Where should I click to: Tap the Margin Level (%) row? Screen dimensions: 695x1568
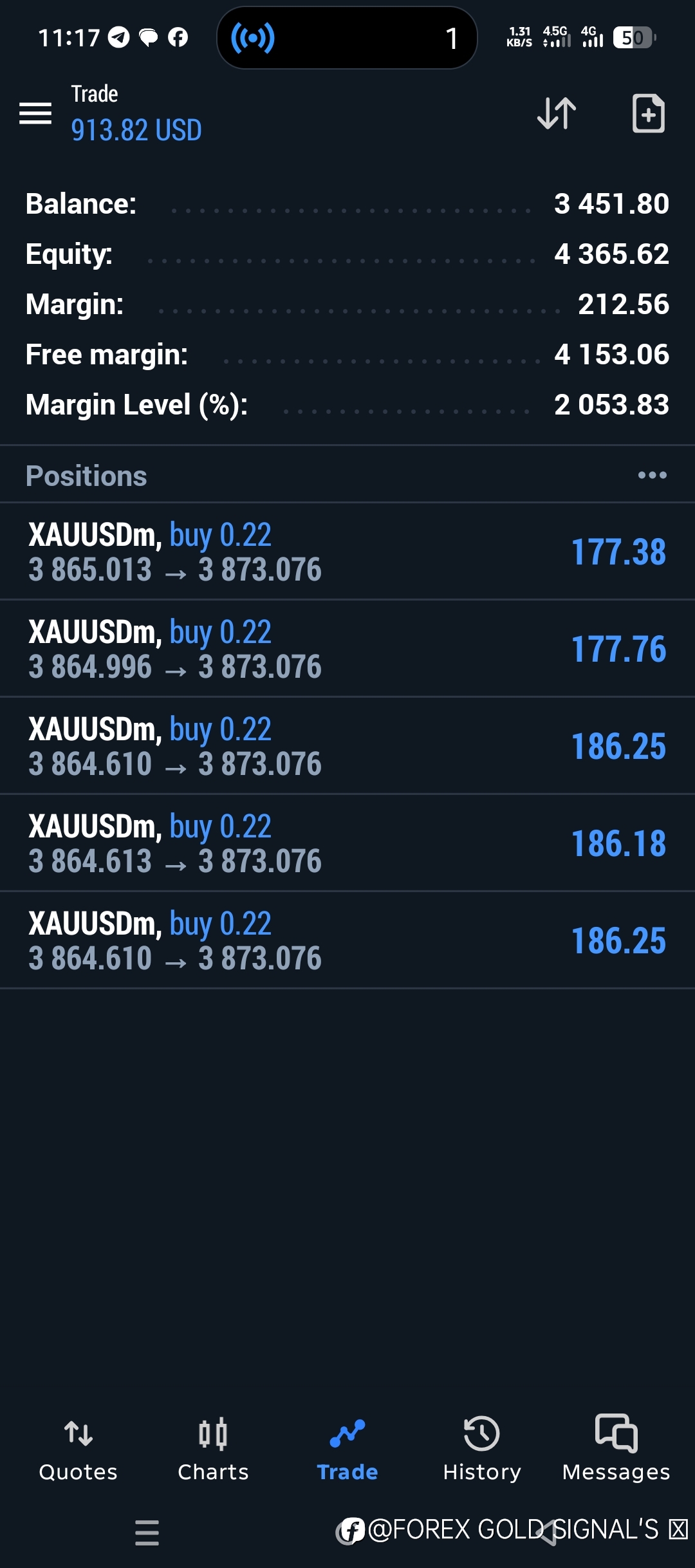click(347, 405)
